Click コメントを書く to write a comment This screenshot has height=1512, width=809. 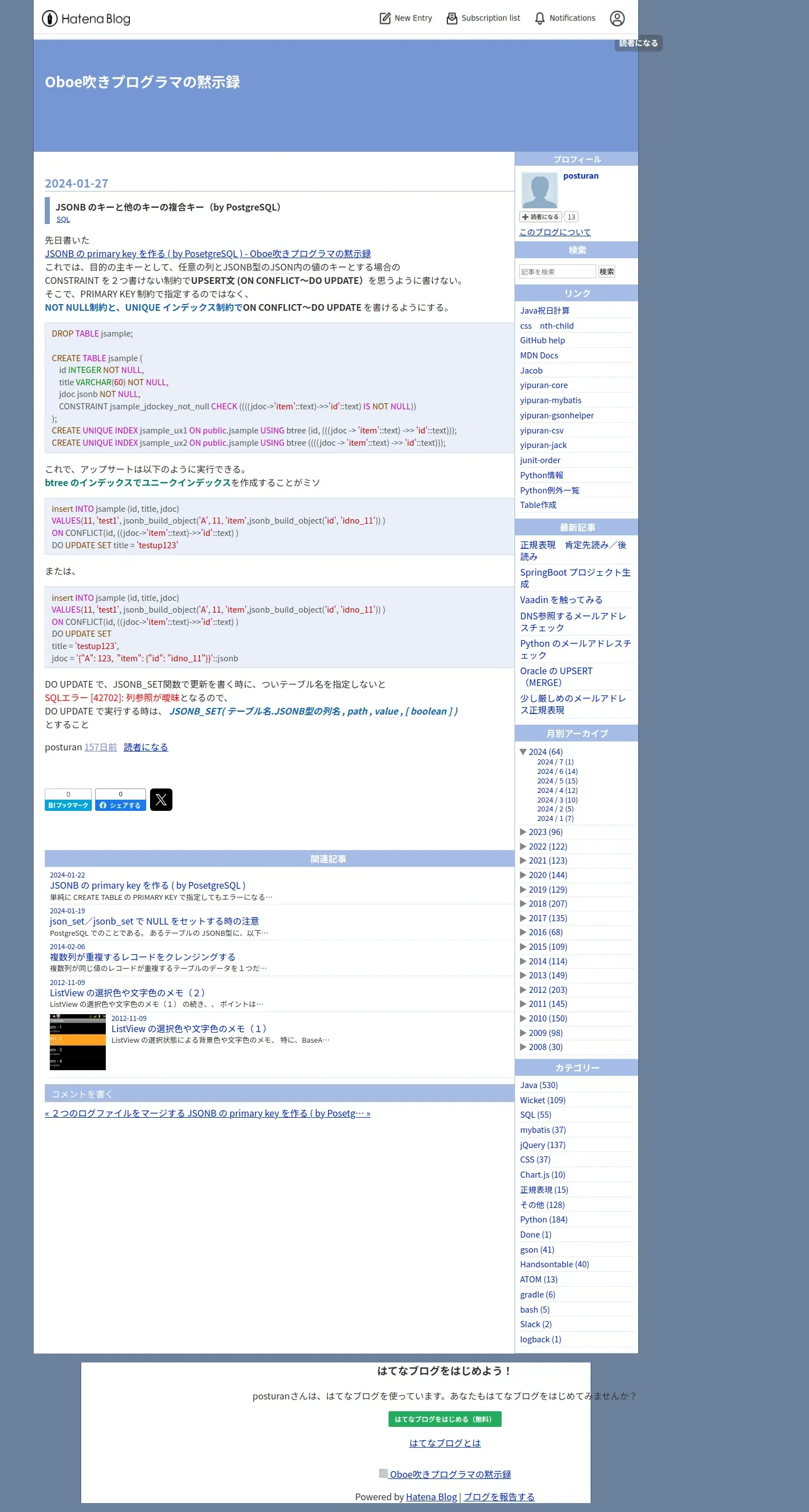coord(82,1094)
